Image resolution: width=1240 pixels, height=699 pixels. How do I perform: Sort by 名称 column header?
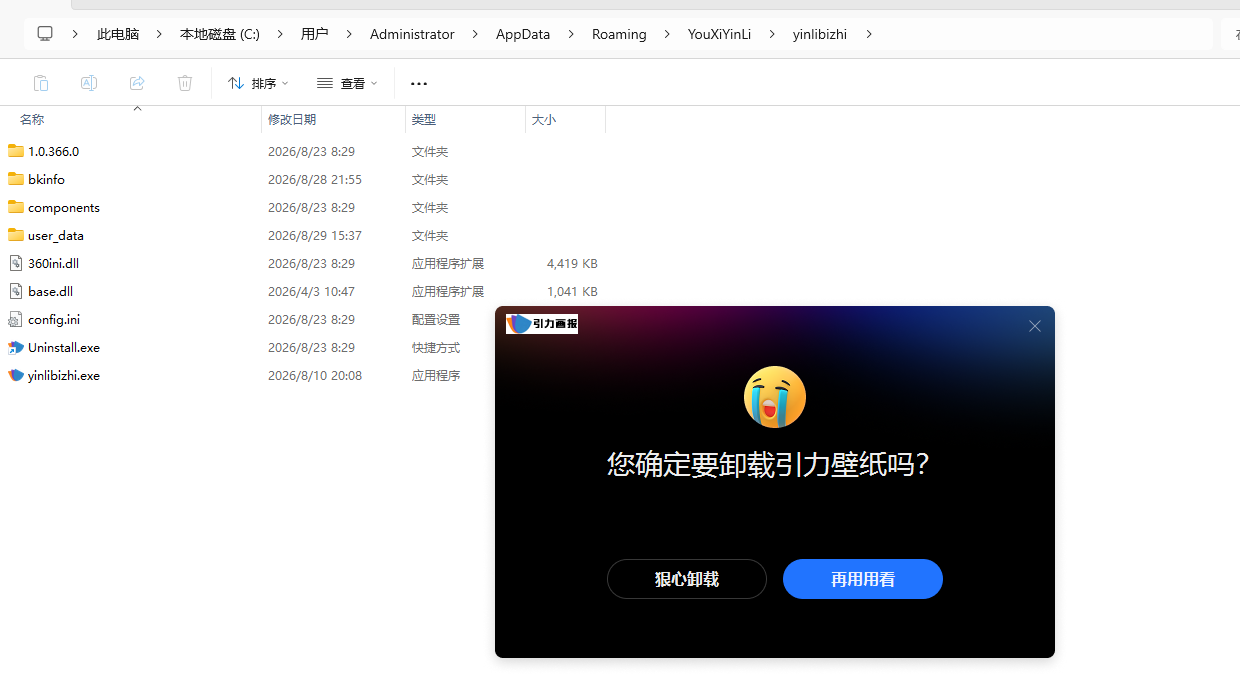click(32, 119)
